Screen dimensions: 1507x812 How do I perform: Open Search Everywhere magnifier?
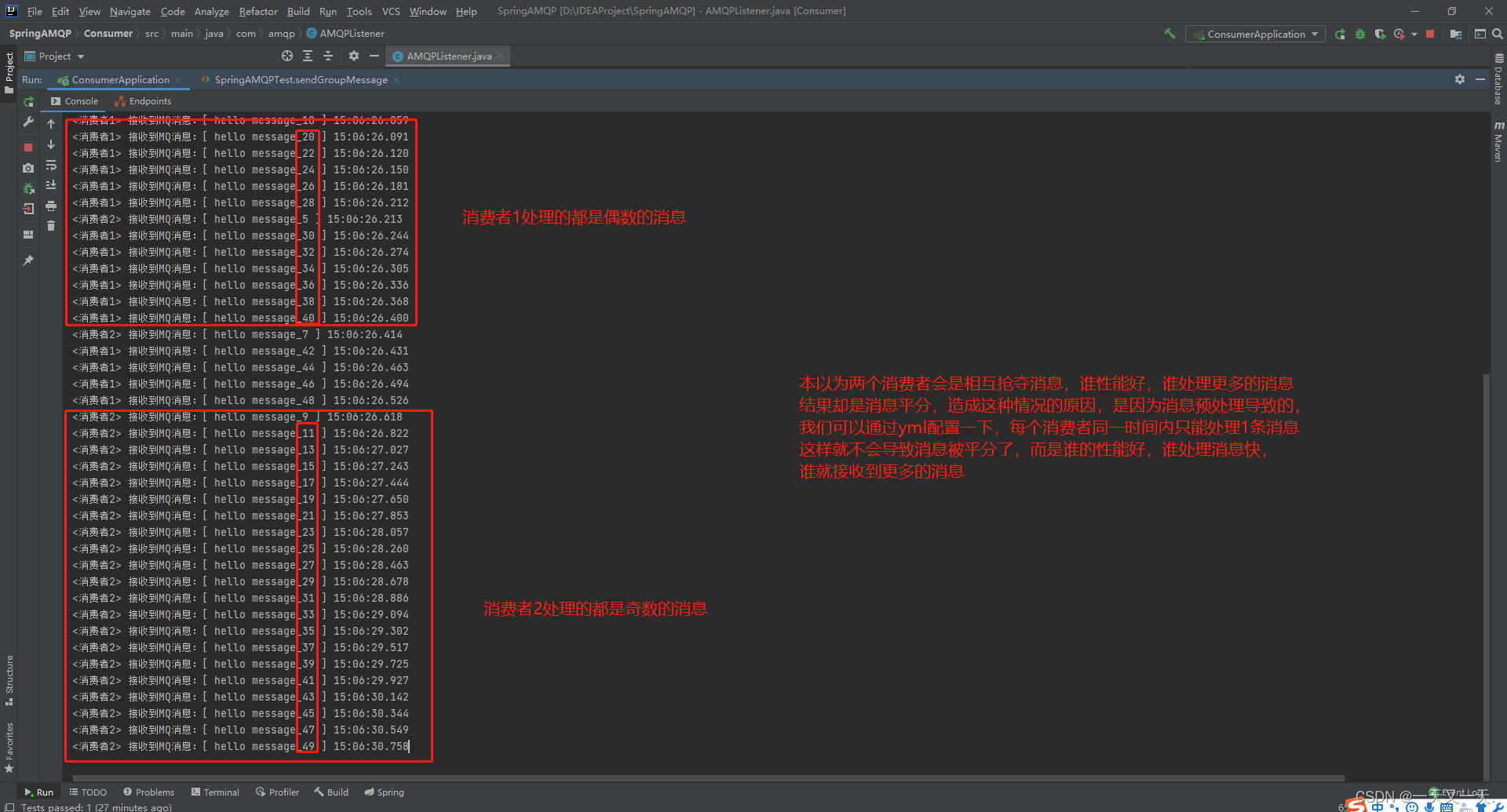click(1498, 34)
